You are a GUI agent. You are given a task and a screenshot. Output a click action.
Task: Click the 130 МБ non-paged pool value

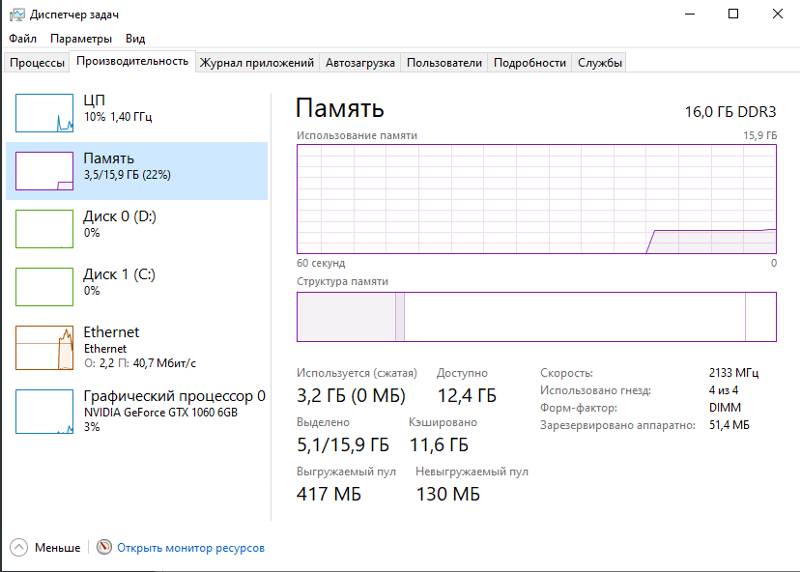pyautogui.click(x=448, y=494)
